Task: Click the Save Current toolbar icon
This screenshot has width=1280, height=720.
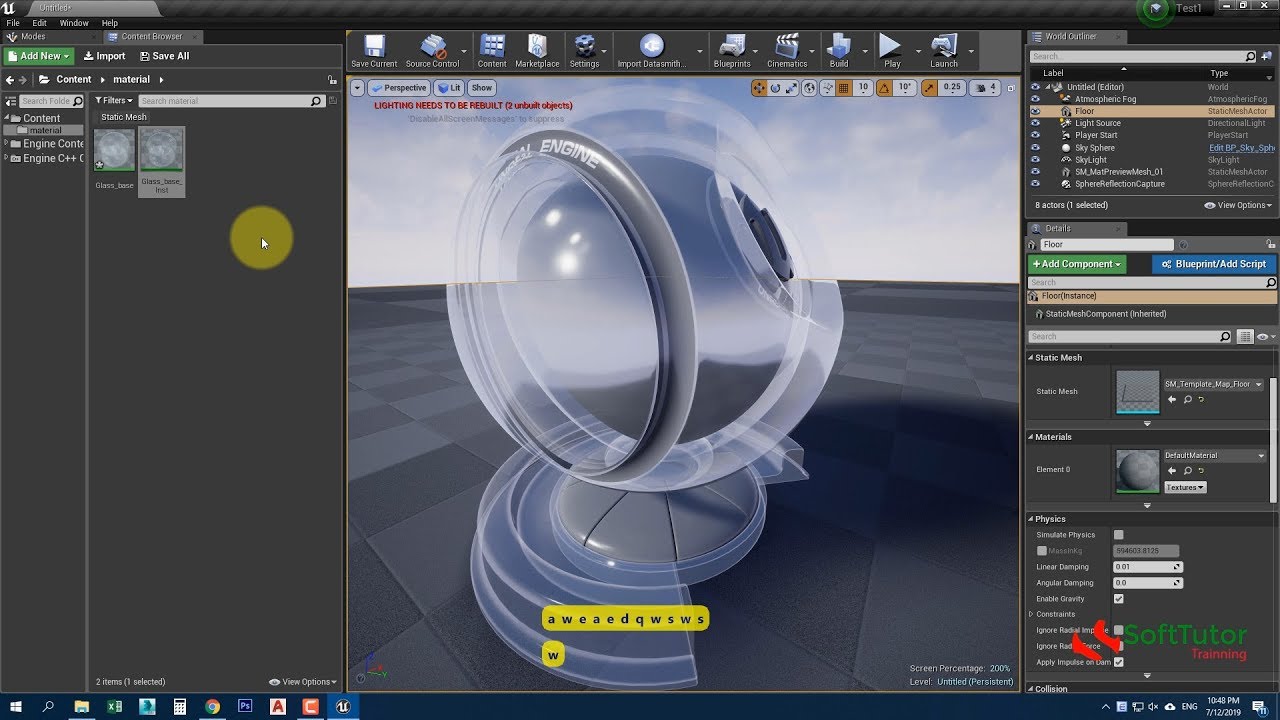Action: tap(374, 51)
